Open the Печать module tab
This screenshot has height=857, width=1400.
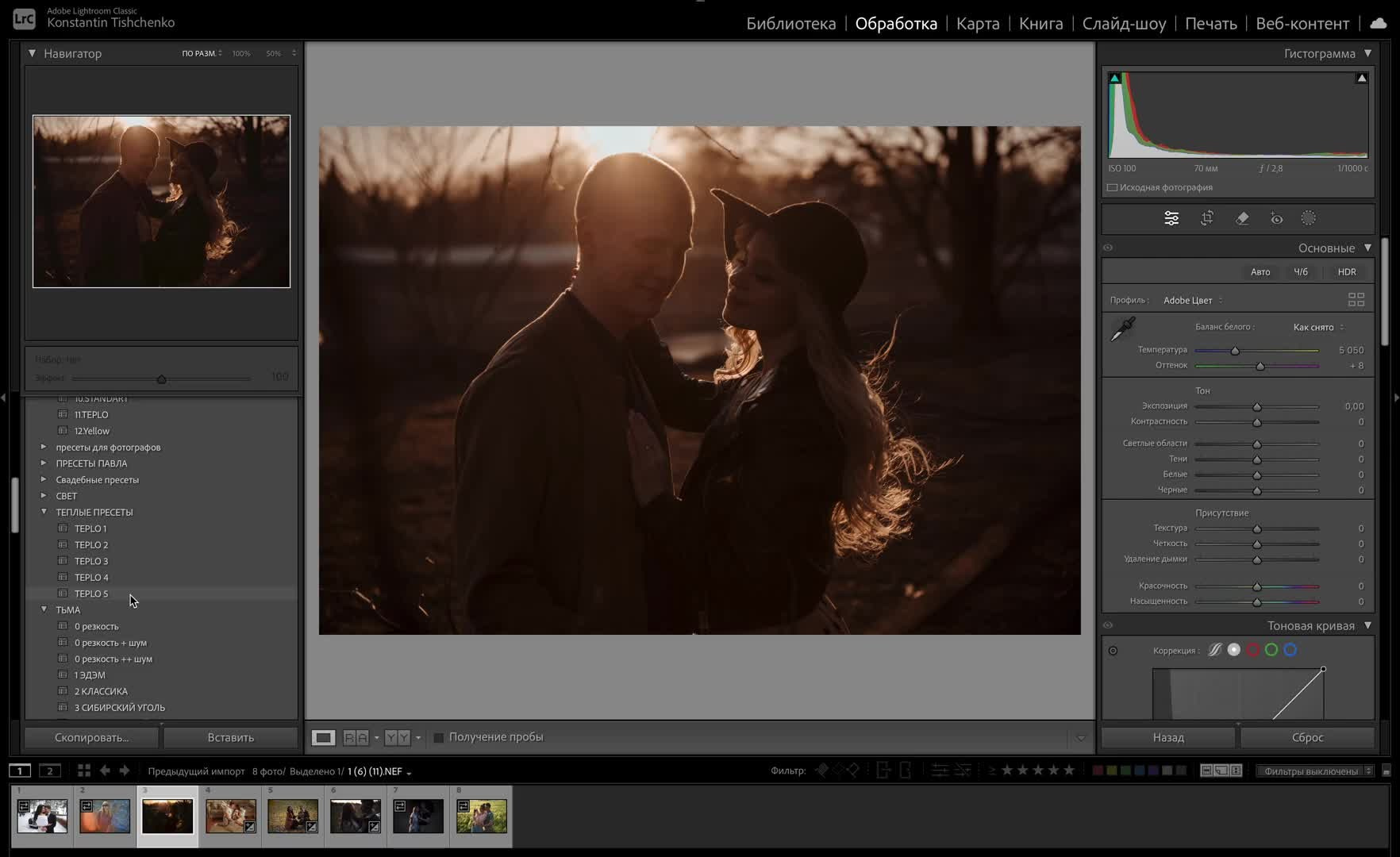[1210, 24]
